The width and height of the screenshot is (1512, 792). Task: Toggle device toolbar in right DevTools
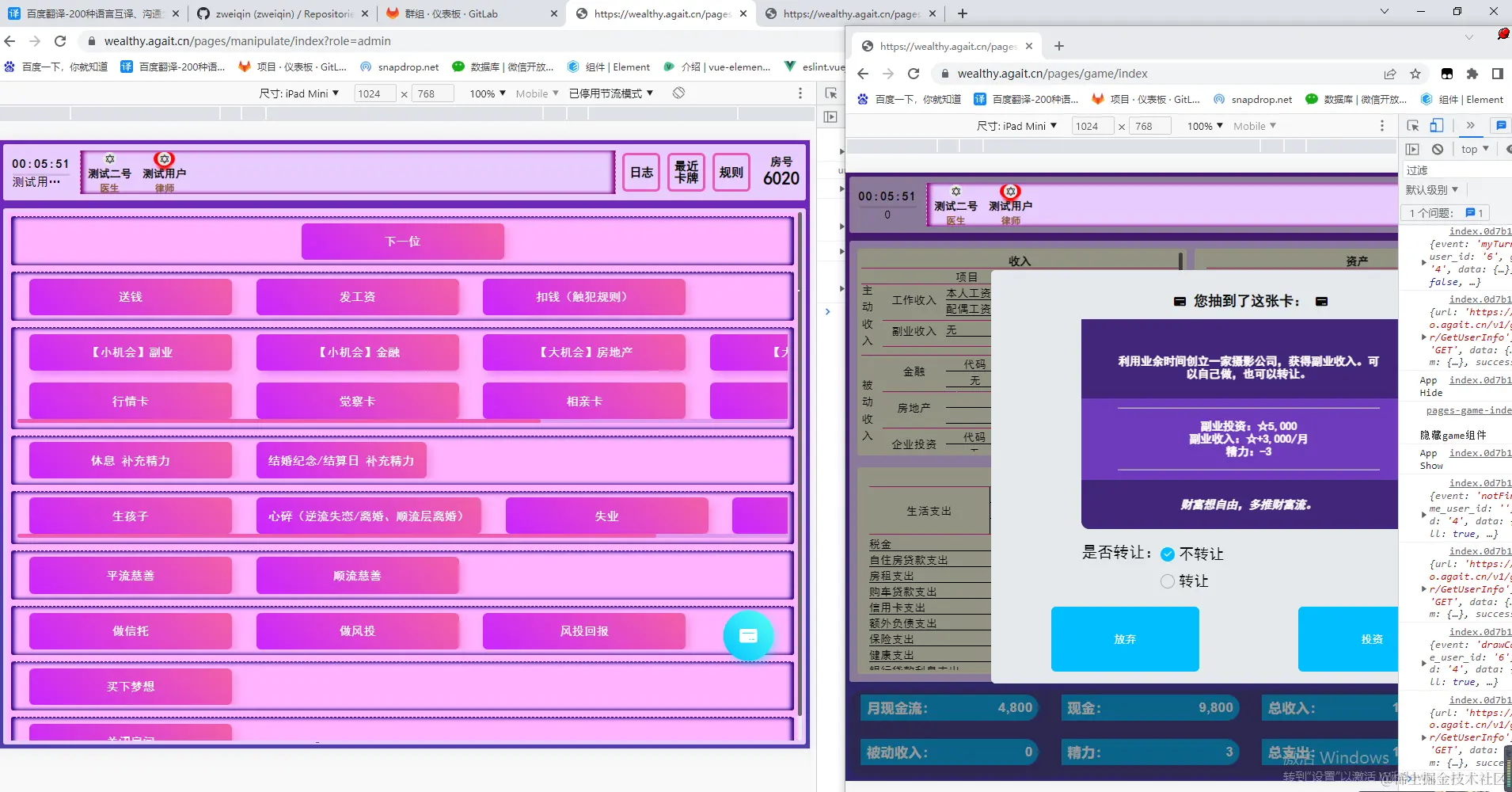[x=1437, y=126]
